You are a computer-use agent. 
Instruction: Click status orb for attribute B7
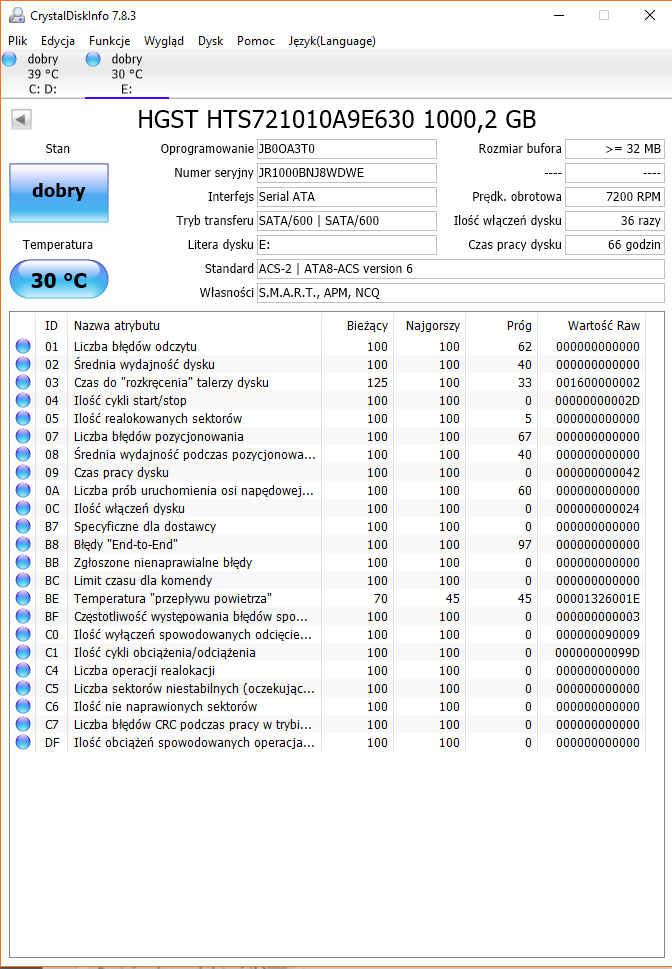point(23,527)
